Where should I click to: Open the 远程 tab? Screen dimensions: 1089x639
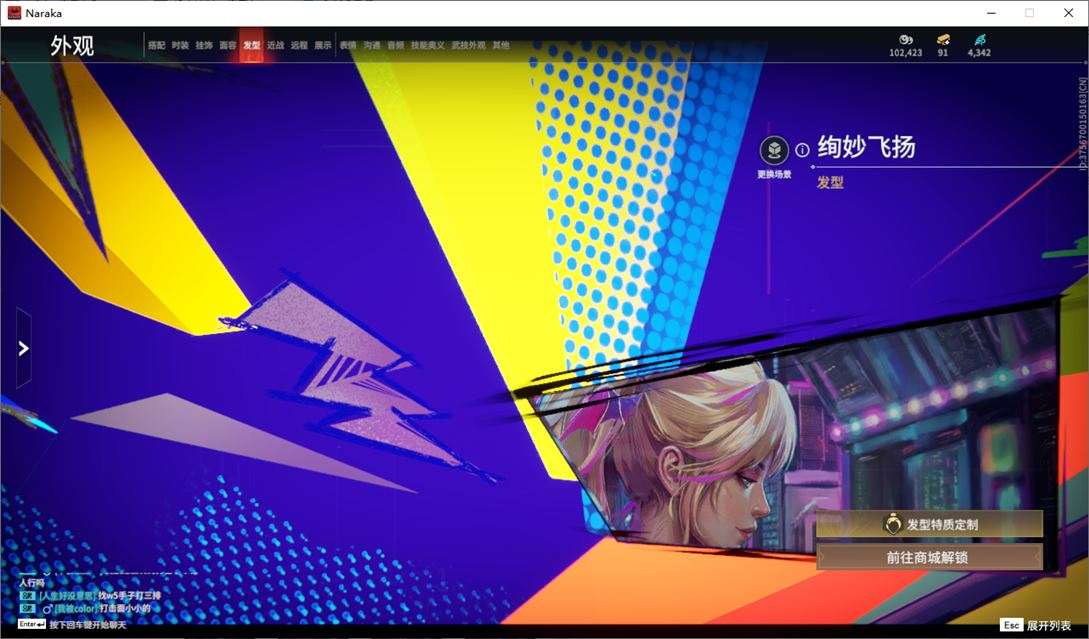(x=299, y=45)
